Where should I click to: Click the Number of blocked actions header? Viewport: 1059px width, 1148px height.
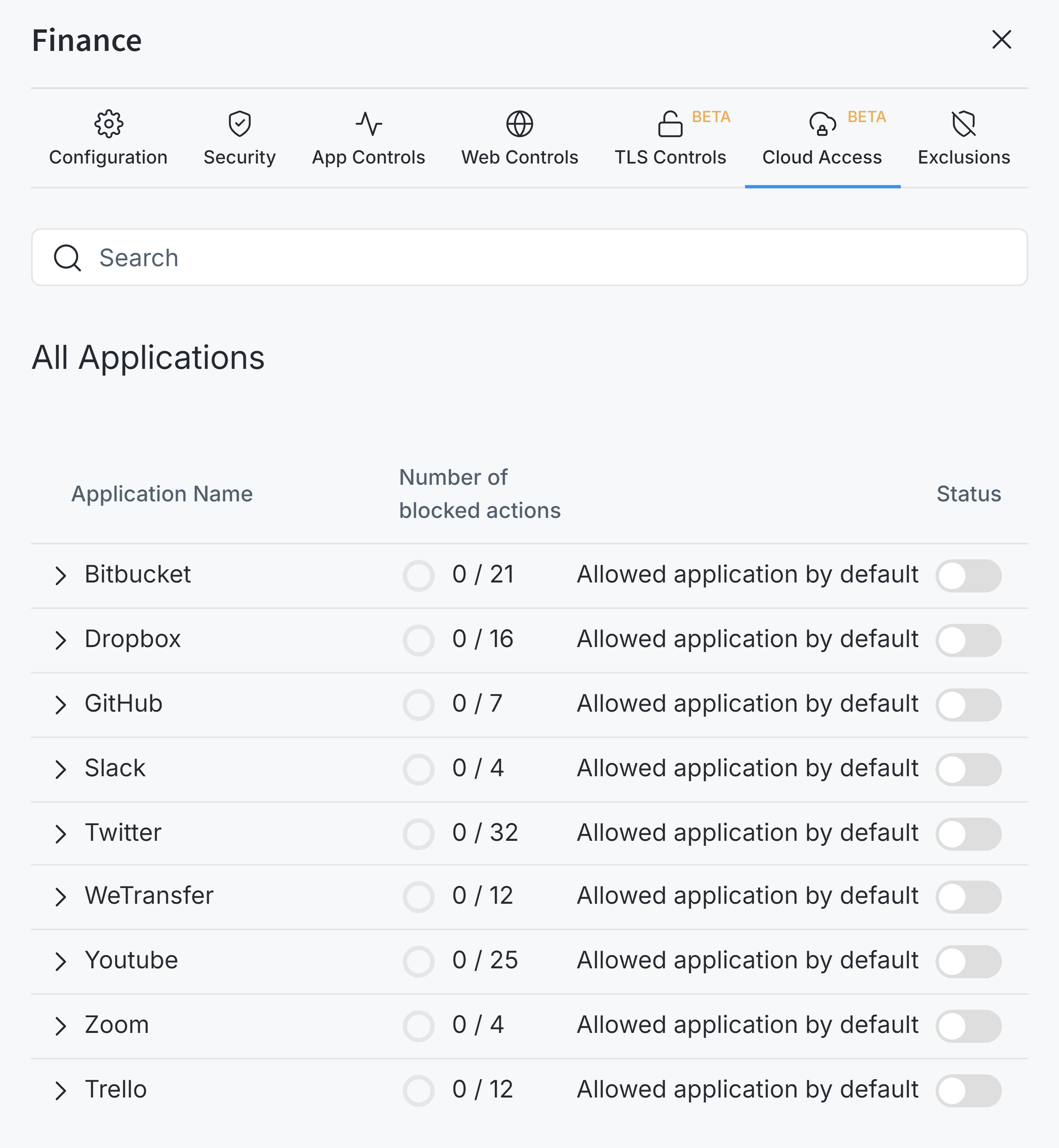480,494
